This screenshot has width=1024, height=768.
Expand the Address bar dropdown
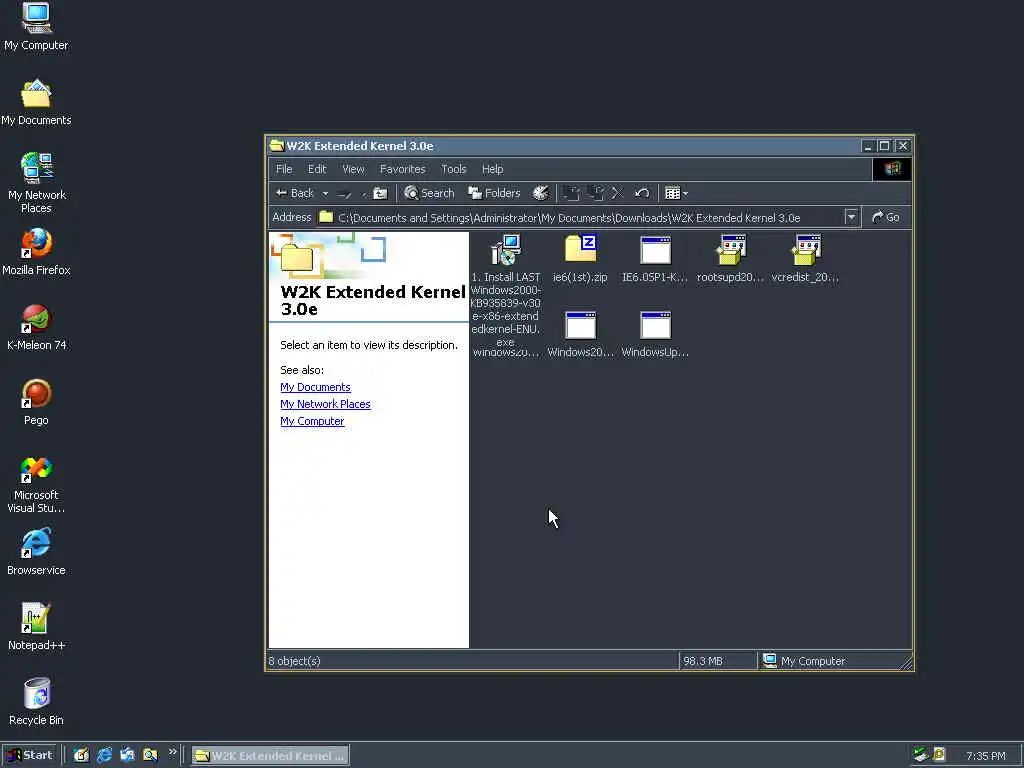[851, 217]
